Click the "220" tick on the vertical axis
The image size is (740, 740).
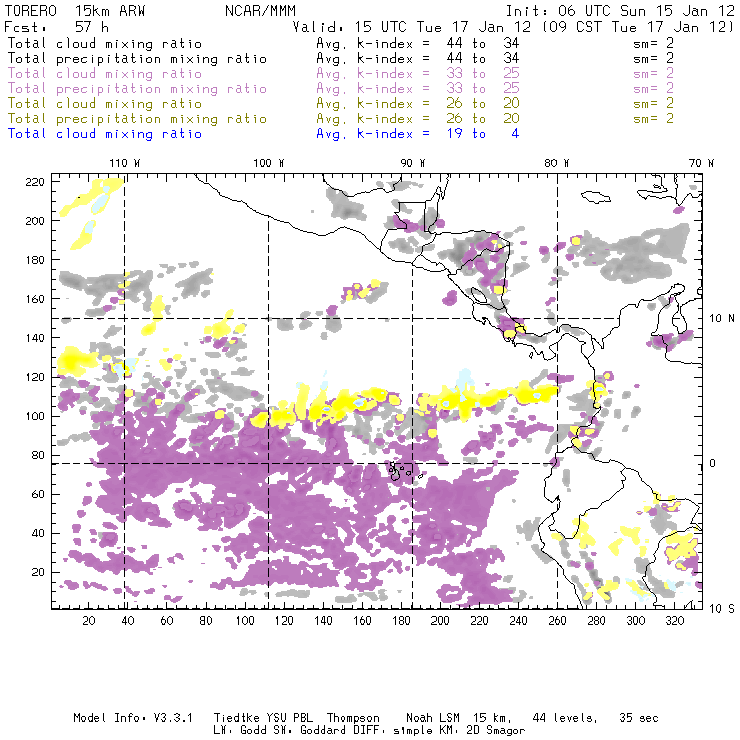point(34,182)
